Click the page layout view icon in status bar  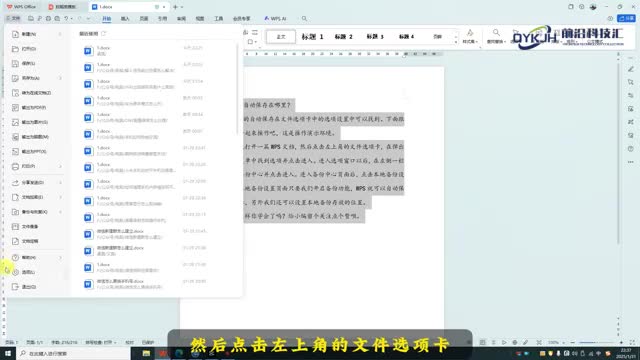coord(482,342)
